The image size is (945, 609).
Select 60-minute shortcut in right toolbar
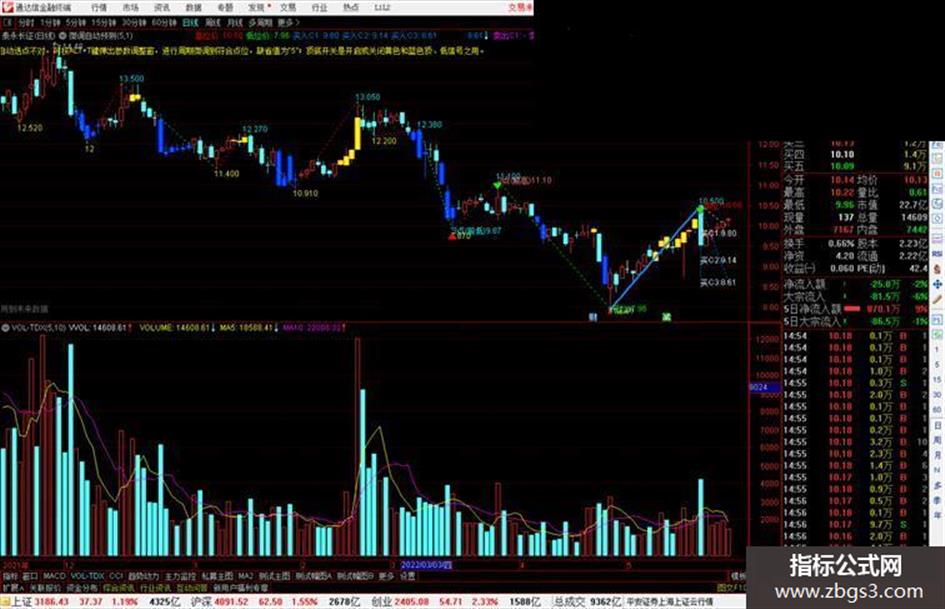tap(937, 410)
